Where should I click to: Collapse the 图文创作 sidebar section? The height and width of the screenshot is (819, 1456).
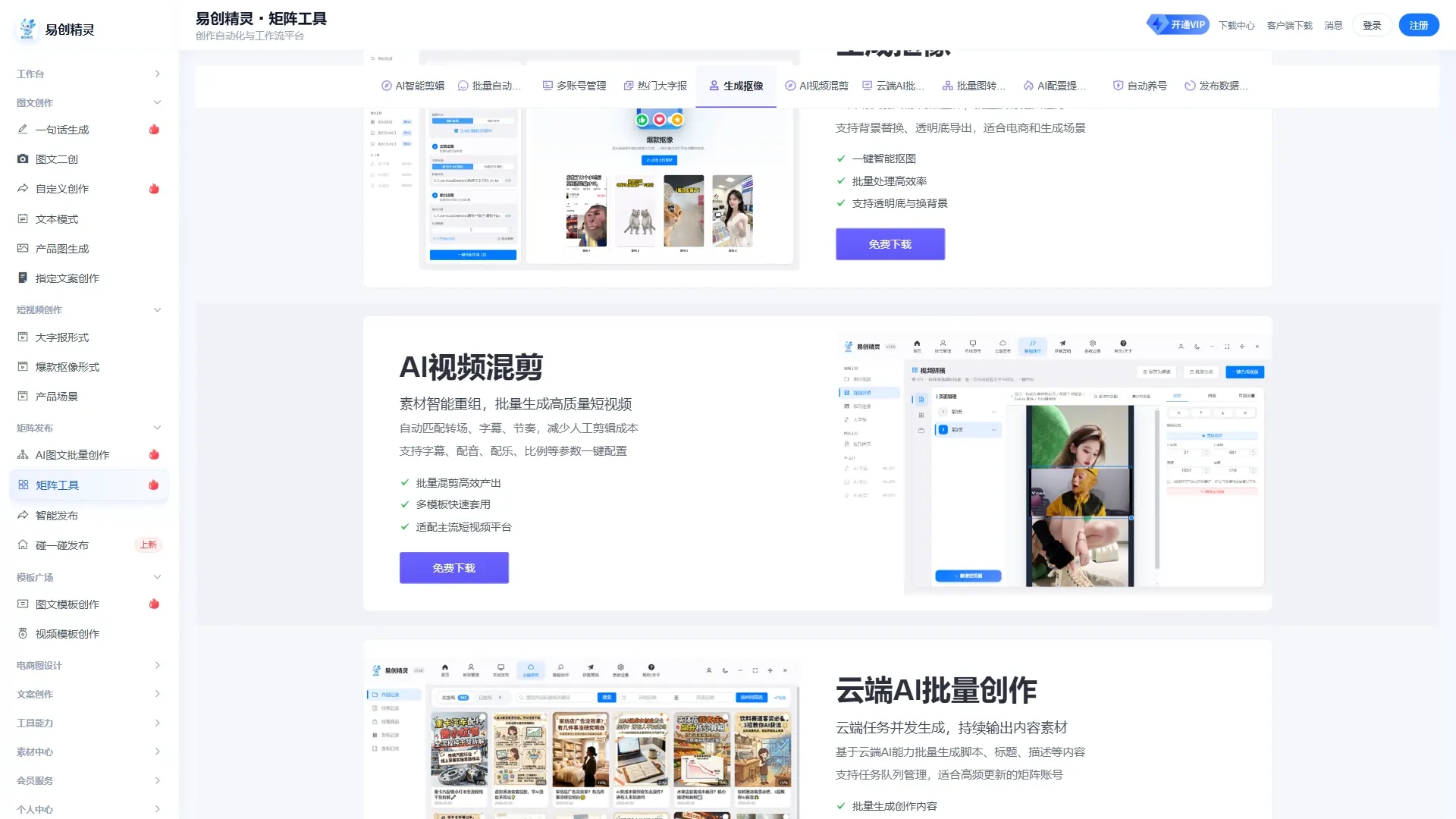click(89, 102)
